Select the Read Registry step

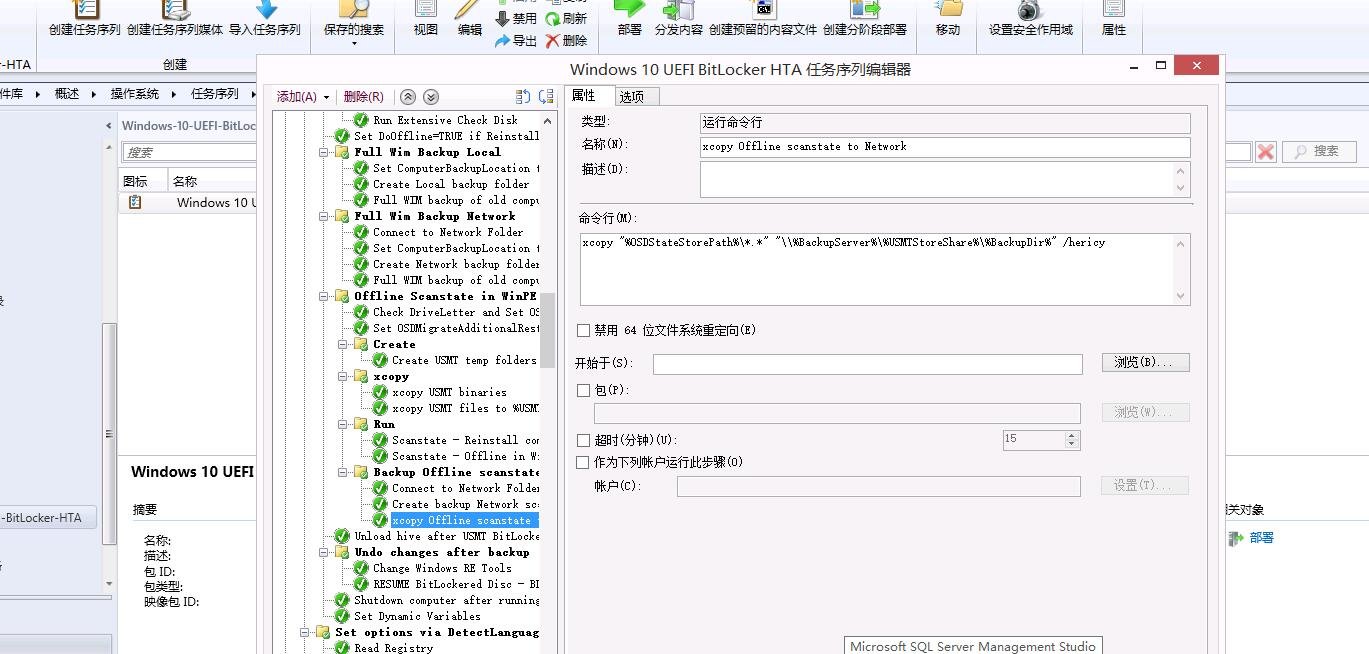click(394, 648)
